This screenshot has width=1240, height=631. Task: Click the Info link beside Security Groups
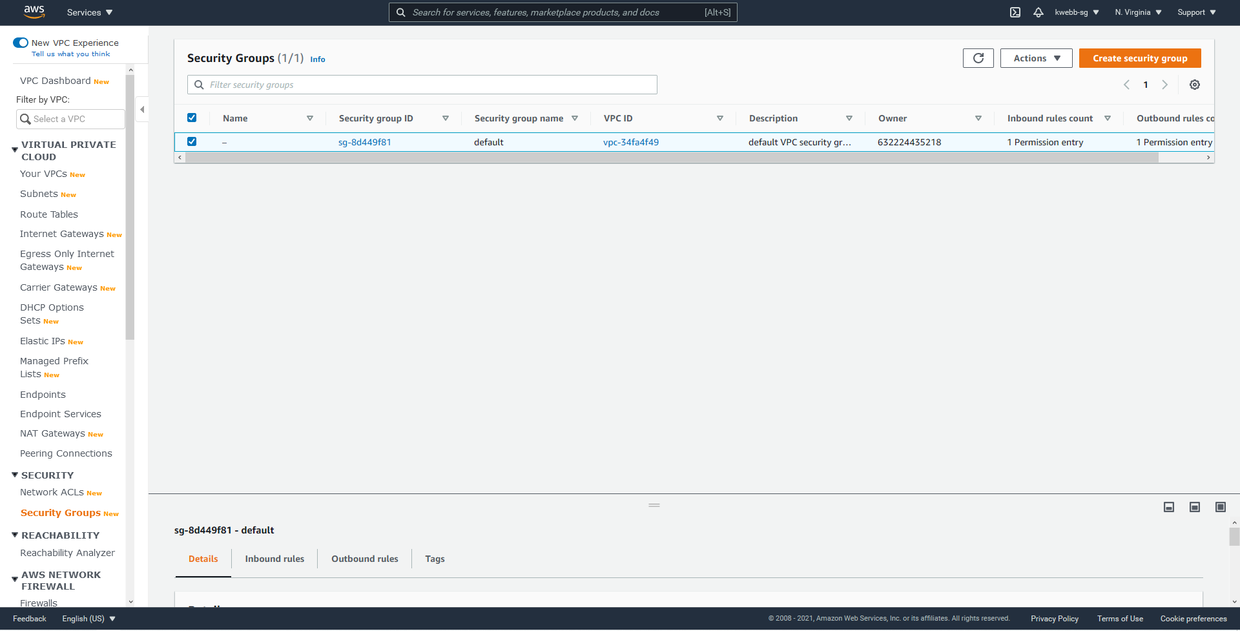click(317, 60)
